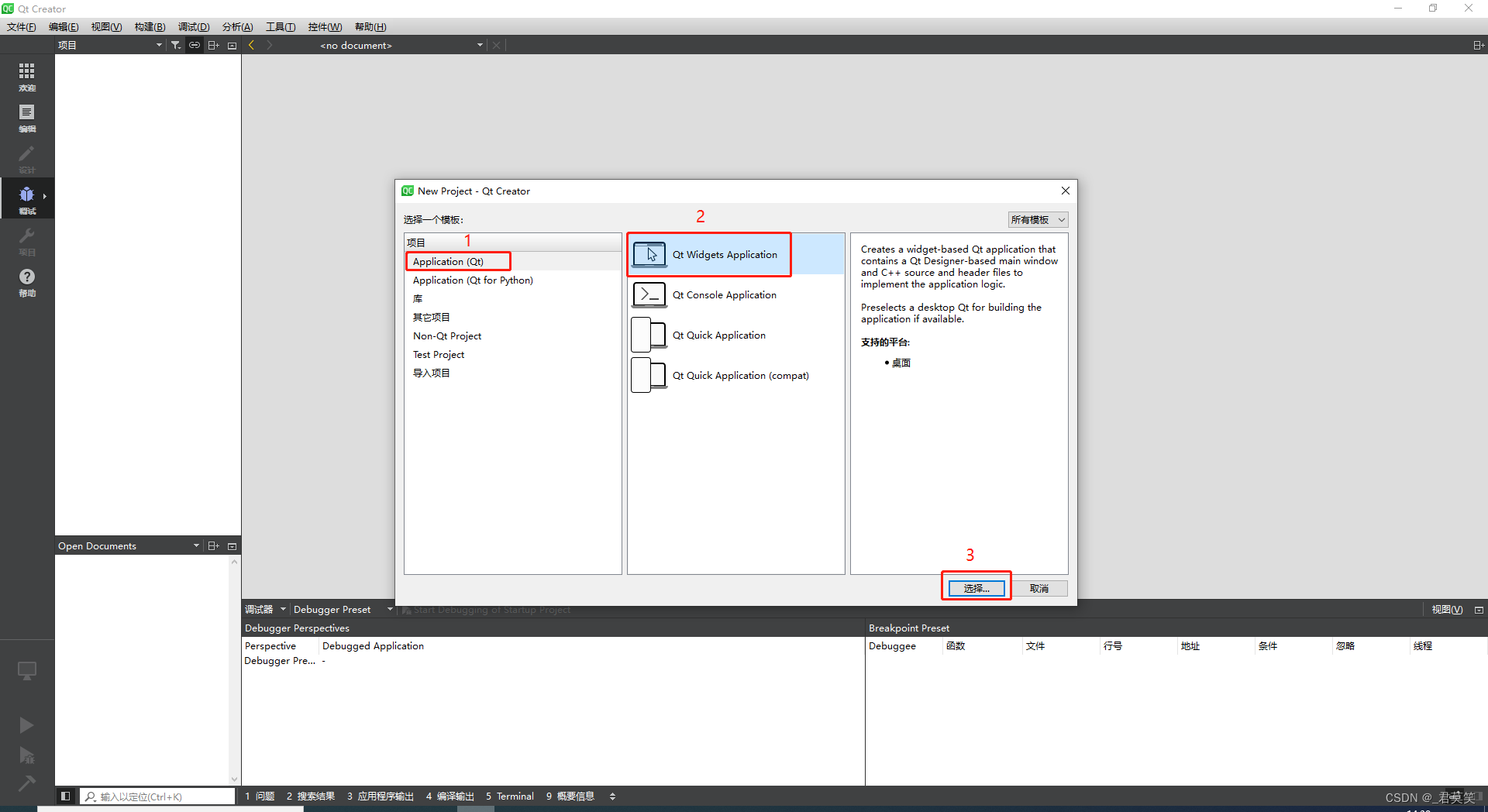Open the 文件(F) menu

point(22,27)
